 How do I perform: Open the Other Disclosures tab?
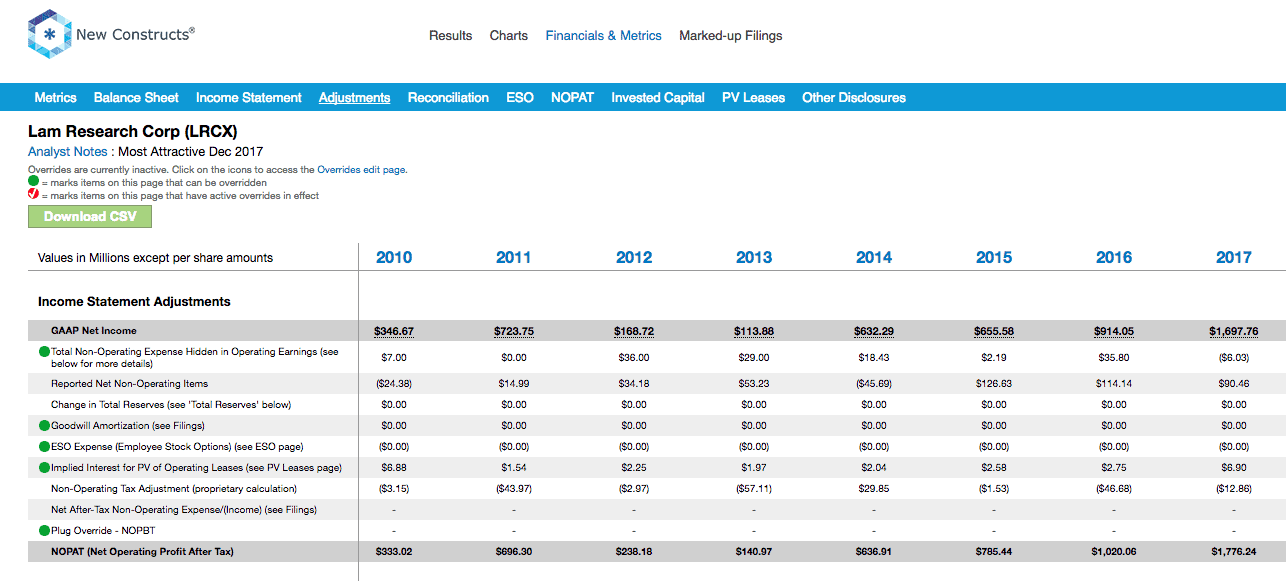tap(854, 97)
